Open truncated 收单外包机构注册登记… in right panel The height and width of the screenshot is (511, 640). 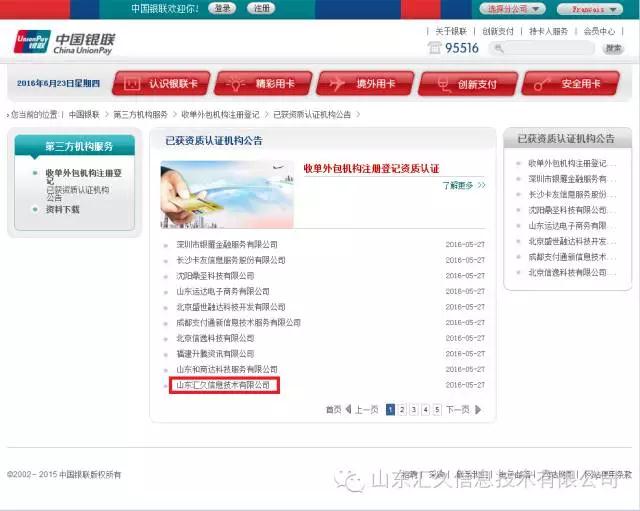pyautogui.click(x=571, y=163)
